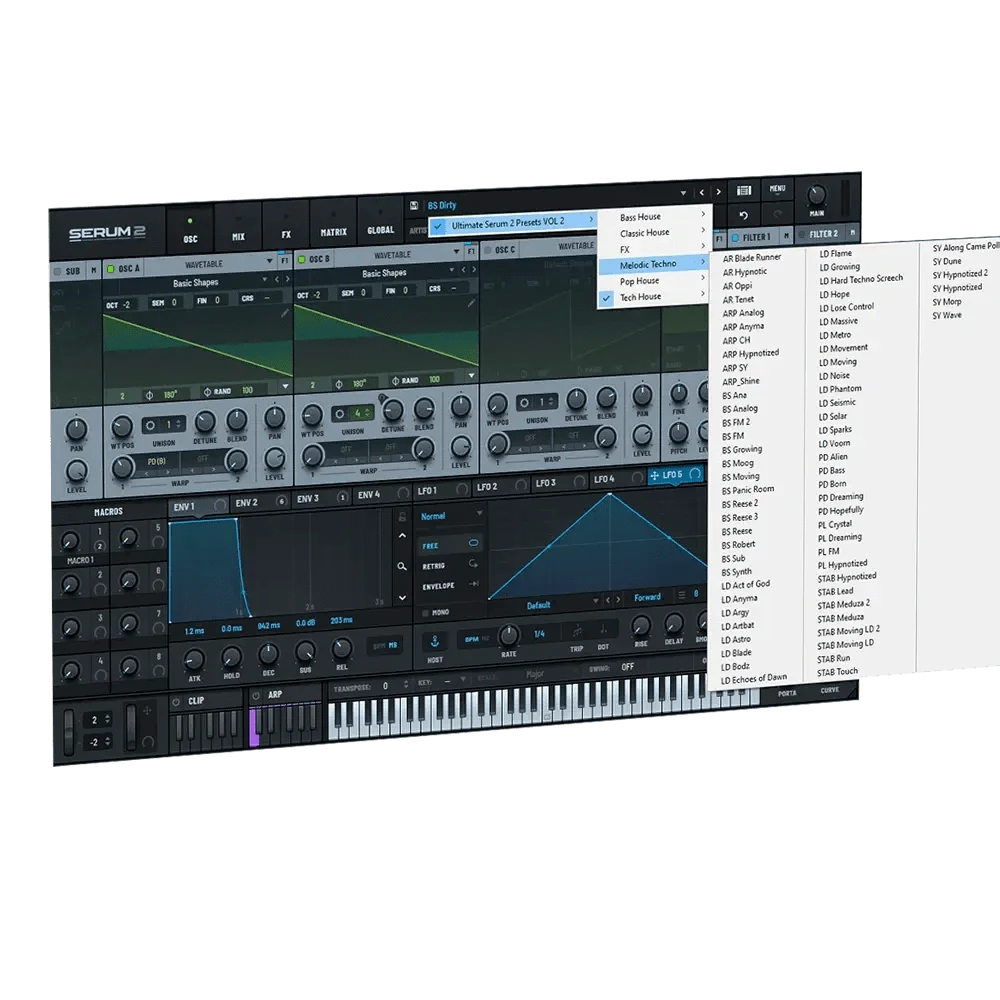Screen dimensions: 1000x1000
Task: Click the undo arrow icon
Action: (x=743, y=215)
